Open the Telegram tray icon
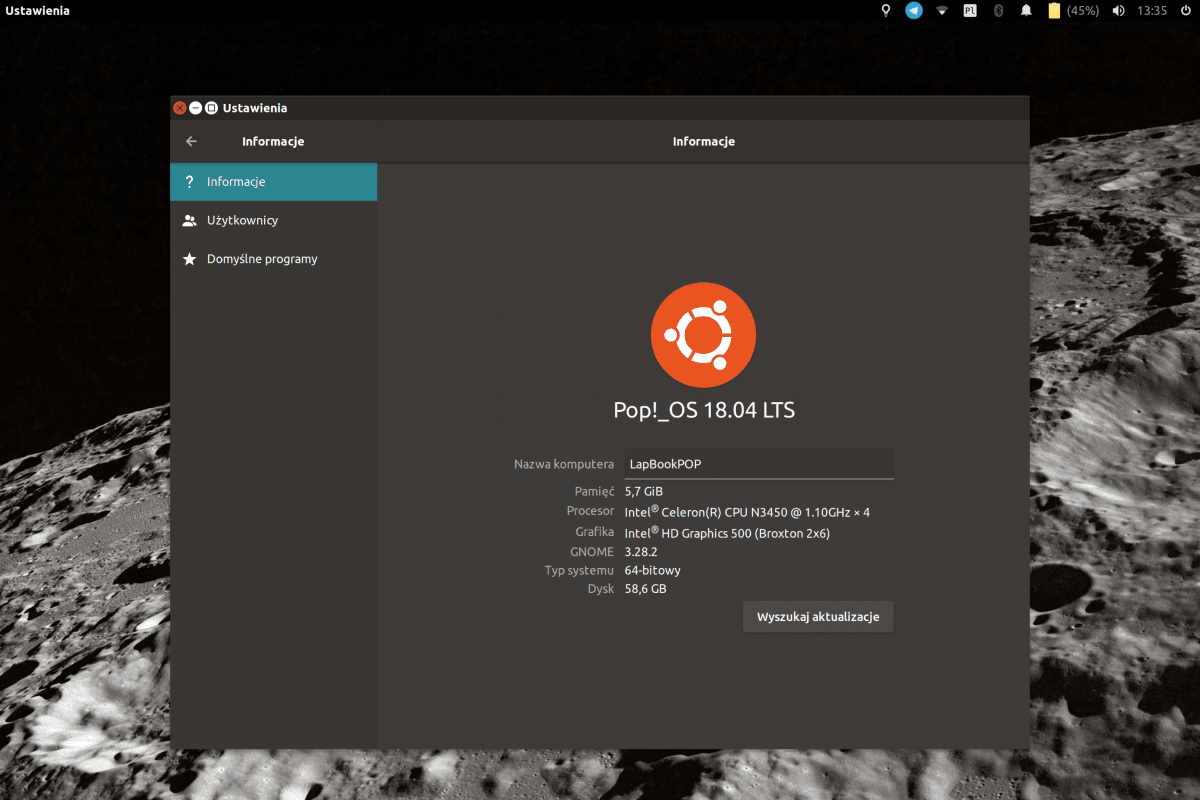Image resolution: width=1200 pixels, height=800 pixels. click(913, 10)
